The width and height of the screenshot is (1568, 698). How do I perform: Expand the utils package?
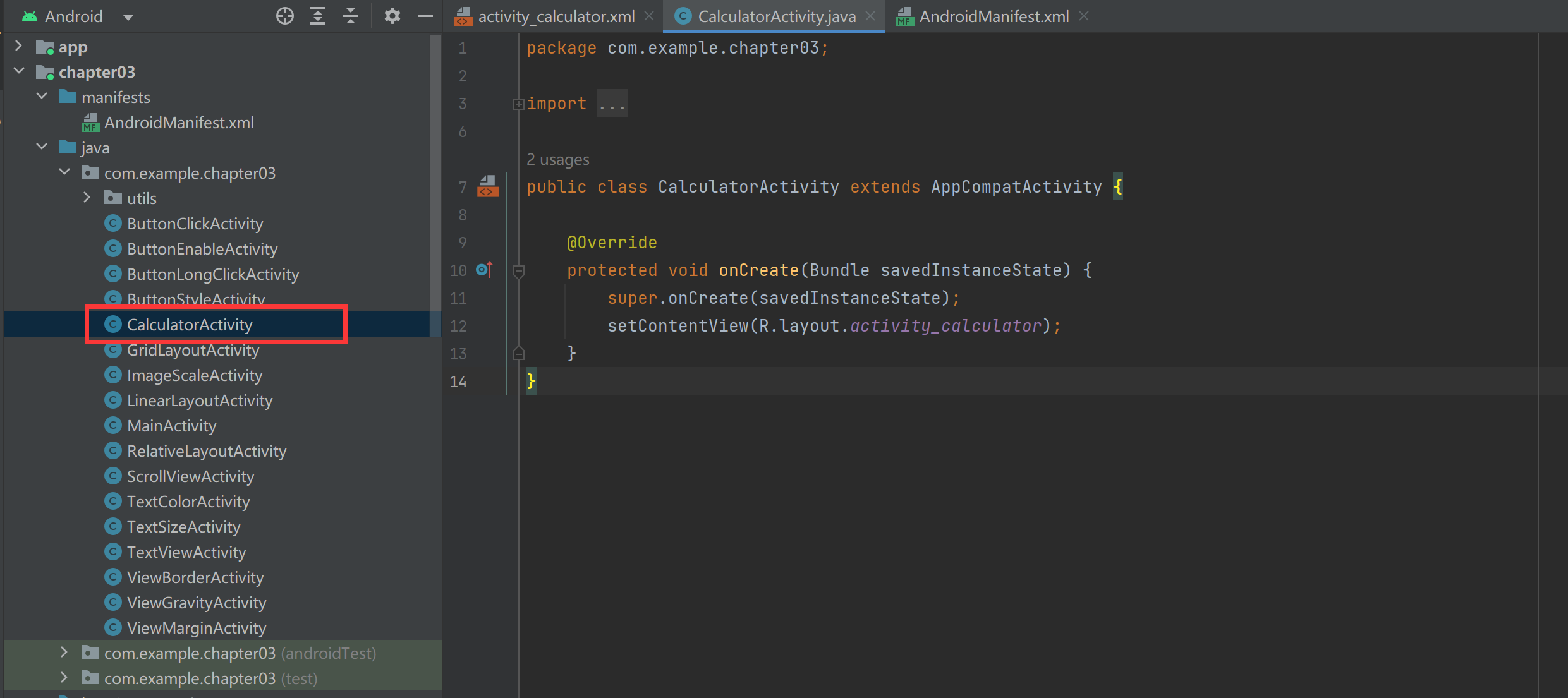pos(87,198)
